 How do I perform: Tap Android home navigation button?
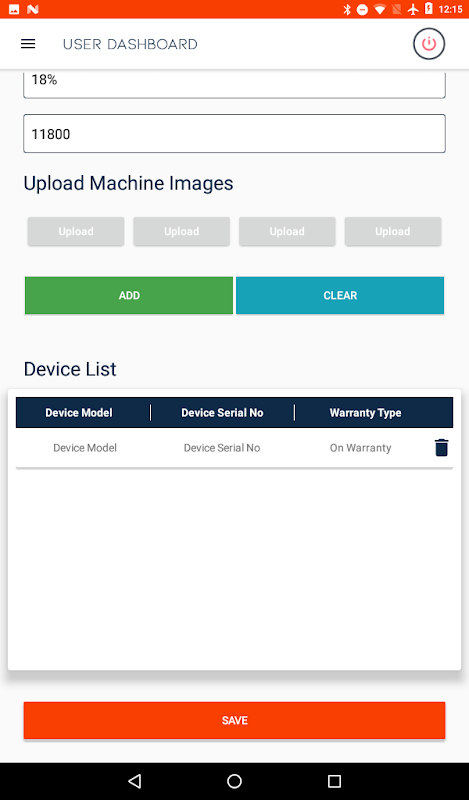coord(234,781)
